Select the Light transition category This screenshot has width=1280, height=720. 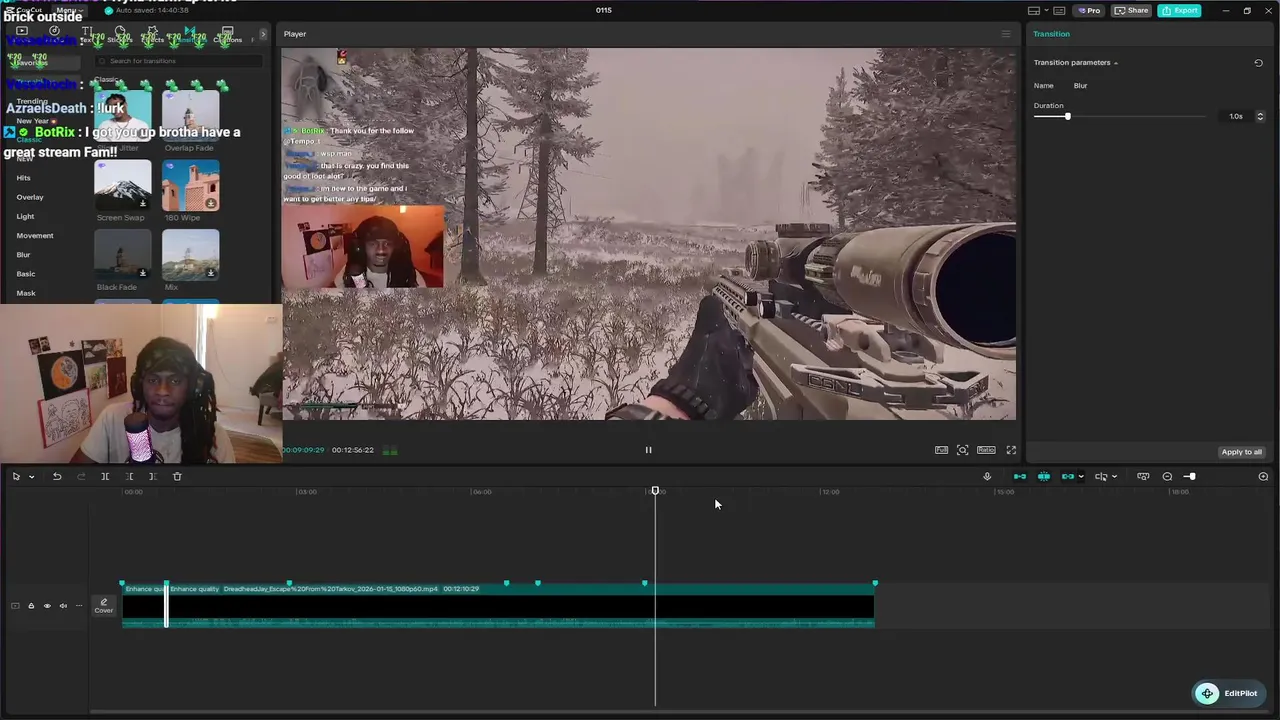[x=25, y=216]
